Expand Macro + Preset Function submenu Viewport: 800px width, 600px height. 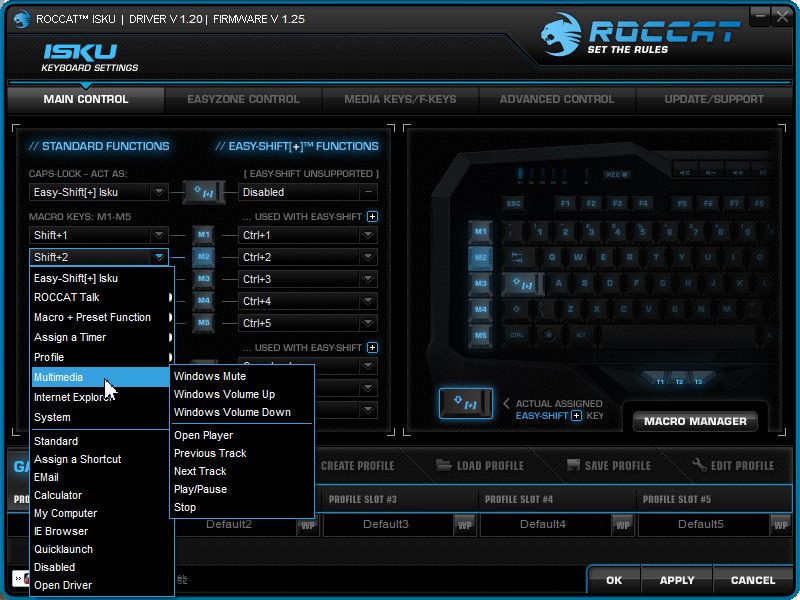coord(102,317)
